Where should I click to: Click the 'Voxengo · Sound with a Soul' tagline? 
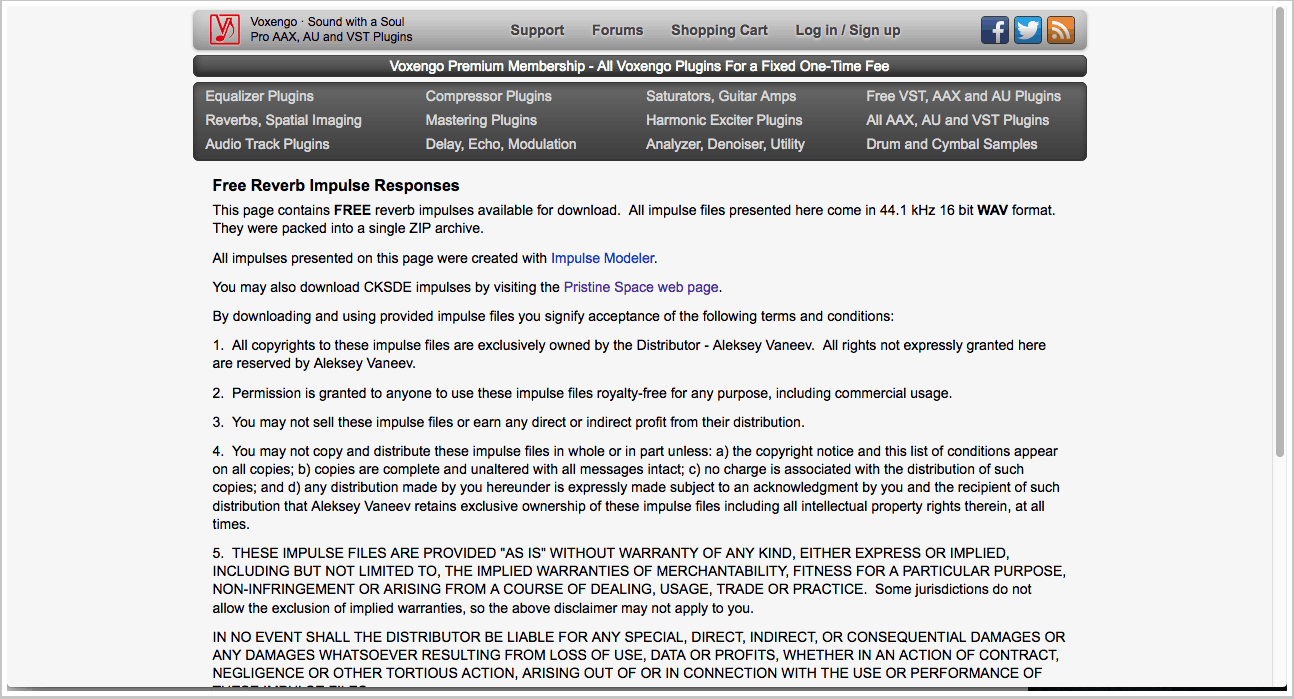(x=327, y=22)
